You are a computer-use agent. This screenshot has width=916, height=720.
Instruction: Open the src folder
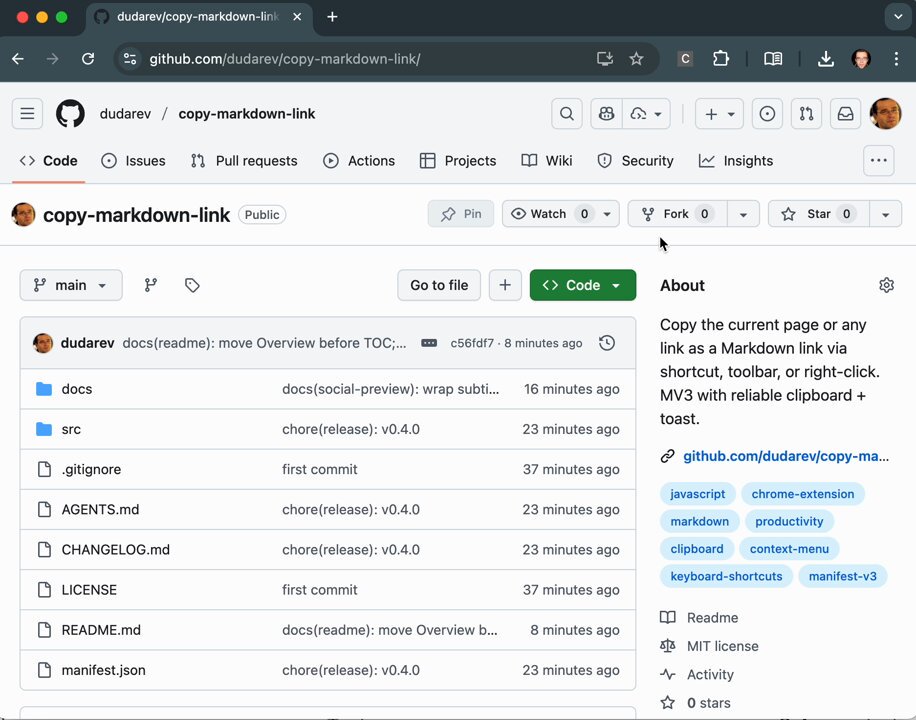pos(71,429)
